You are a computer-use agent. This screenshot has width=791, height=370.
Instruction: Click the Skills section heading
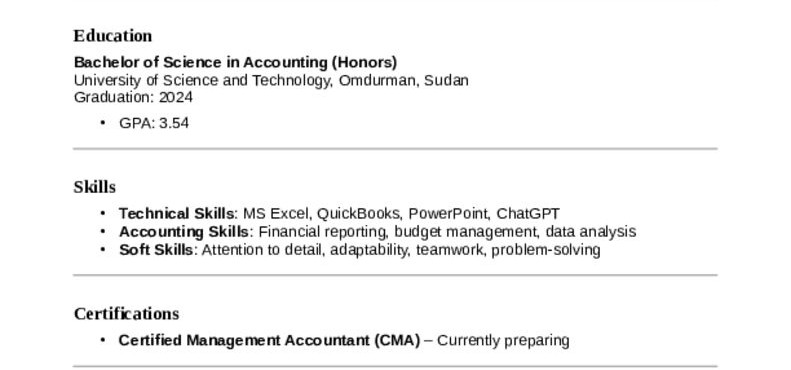(x=95, y=187)
